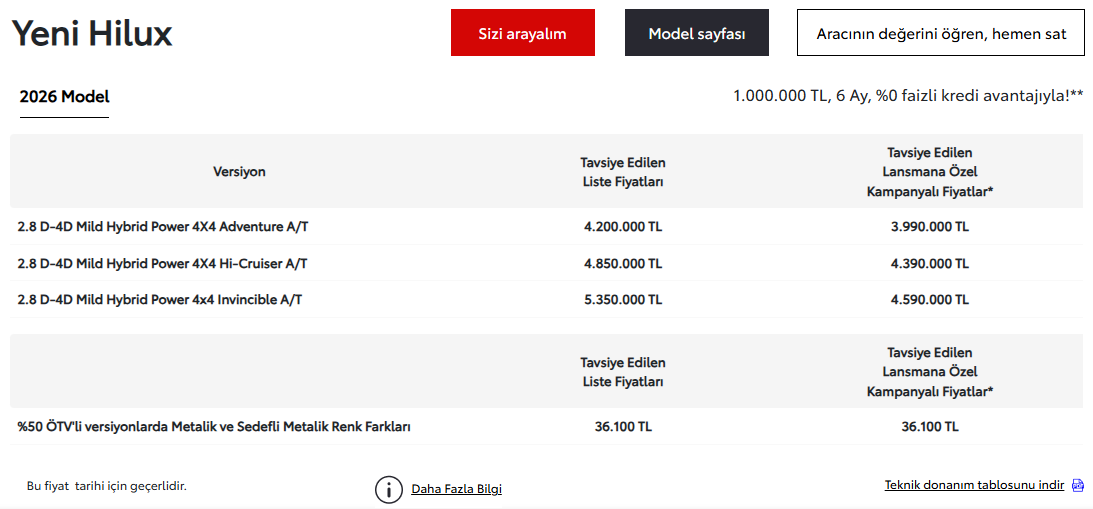Click the 4.390.000 TL campaign price
The image size is (1093, 509).
click(x=930, y=264)
